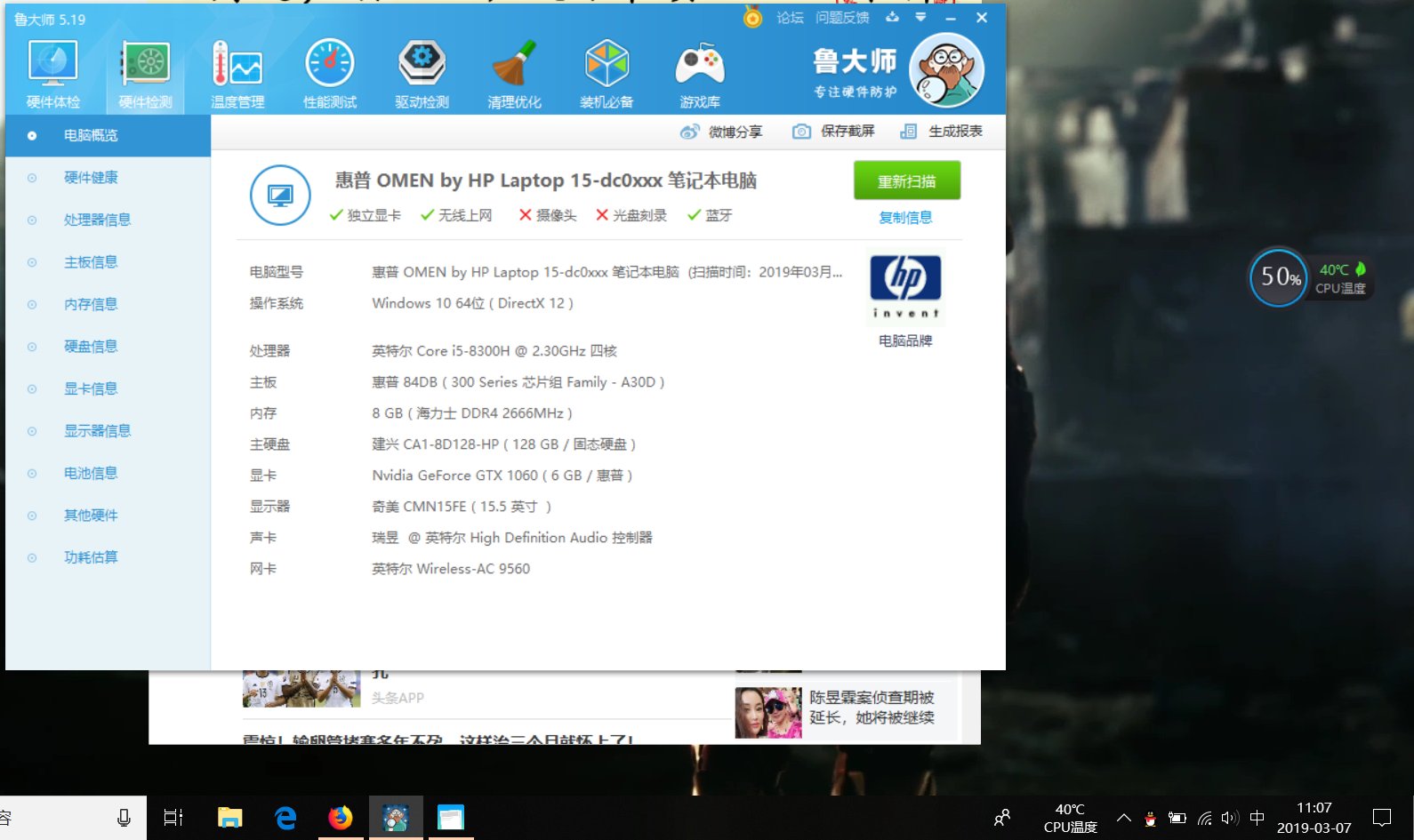Open the 问题反馈 feedback link
The width and height of the screenshot is (1414, 840).
[x=842, y=18]
